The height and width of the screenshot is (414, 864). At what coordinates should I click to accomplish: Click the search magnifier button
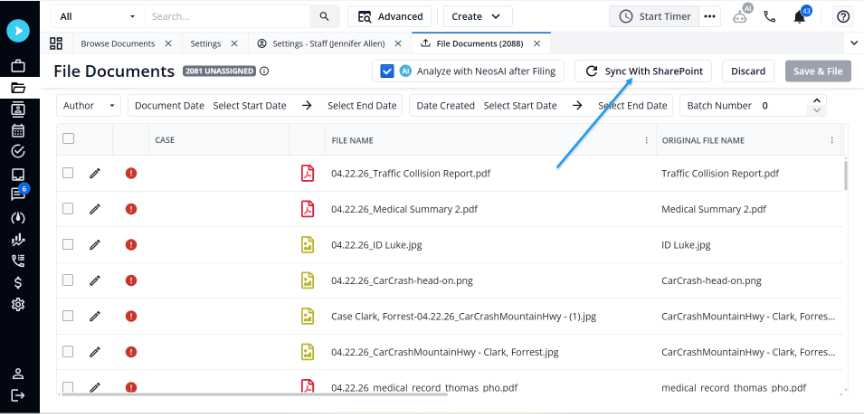click(x=325, y=17)
